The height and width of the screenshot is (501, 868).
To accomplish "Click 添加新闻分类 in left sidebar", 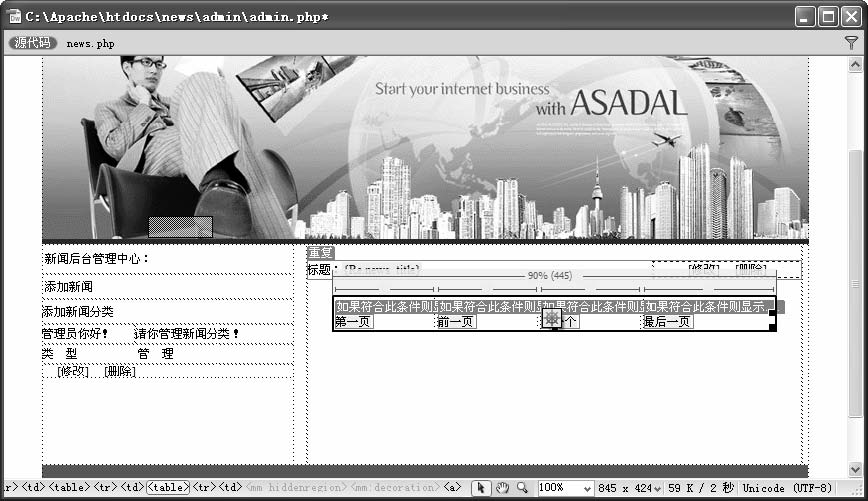I will point(78,312).
